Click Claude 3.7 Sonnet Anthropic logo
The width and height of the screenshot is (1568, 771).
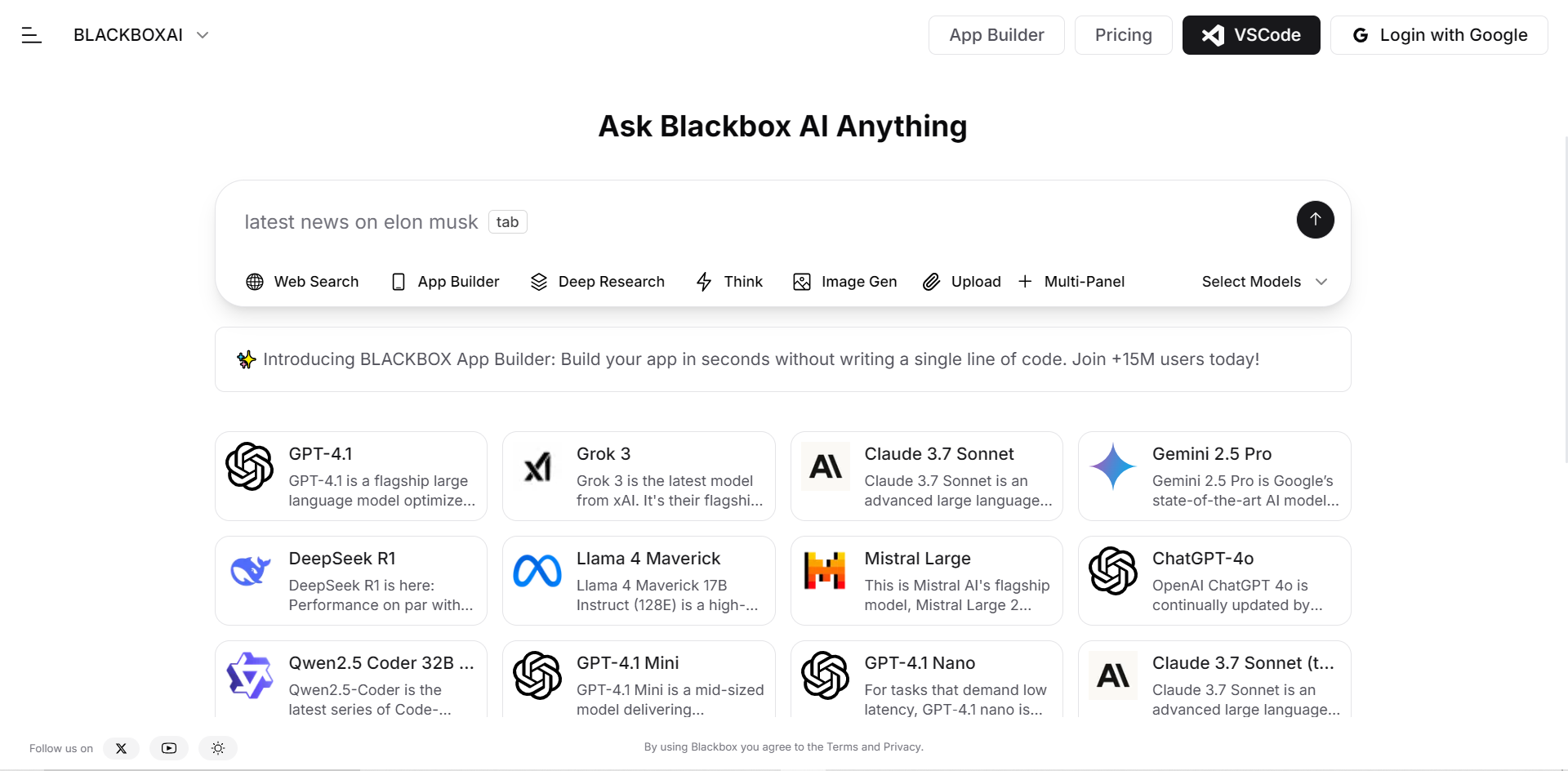(x=826, y=466)
